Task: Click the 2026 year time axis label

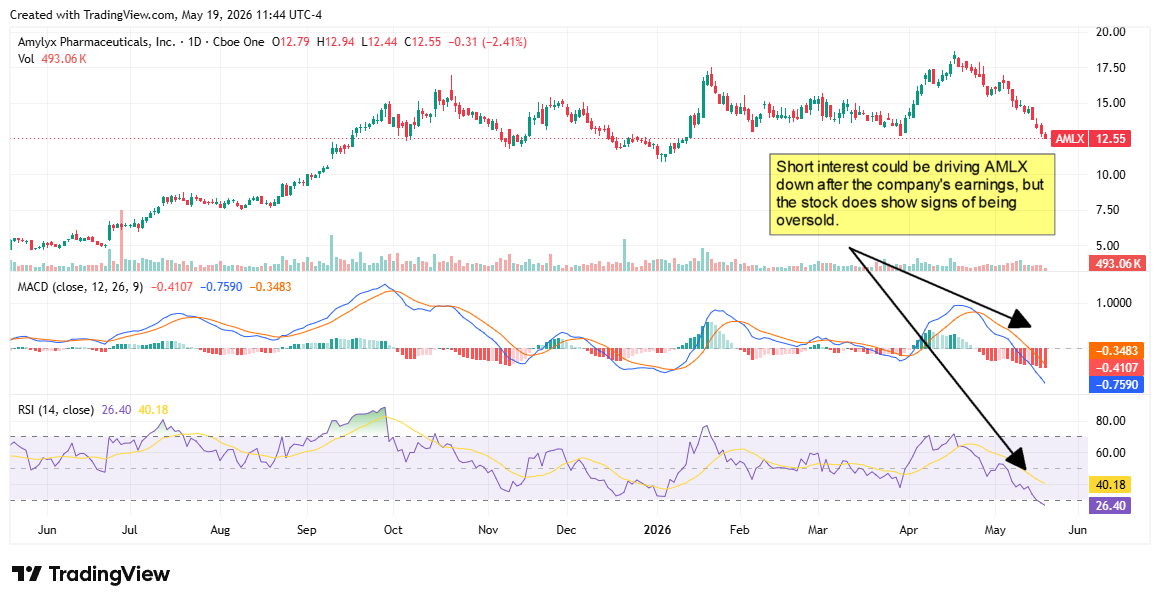Action: pyautogui.click(x=658, y=530)
